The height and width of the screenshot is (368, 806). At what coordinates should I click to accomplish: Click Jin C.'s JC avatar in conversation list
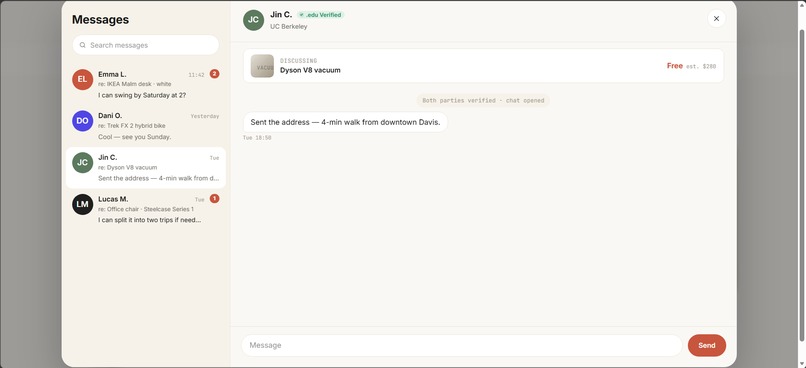[82, 162]
